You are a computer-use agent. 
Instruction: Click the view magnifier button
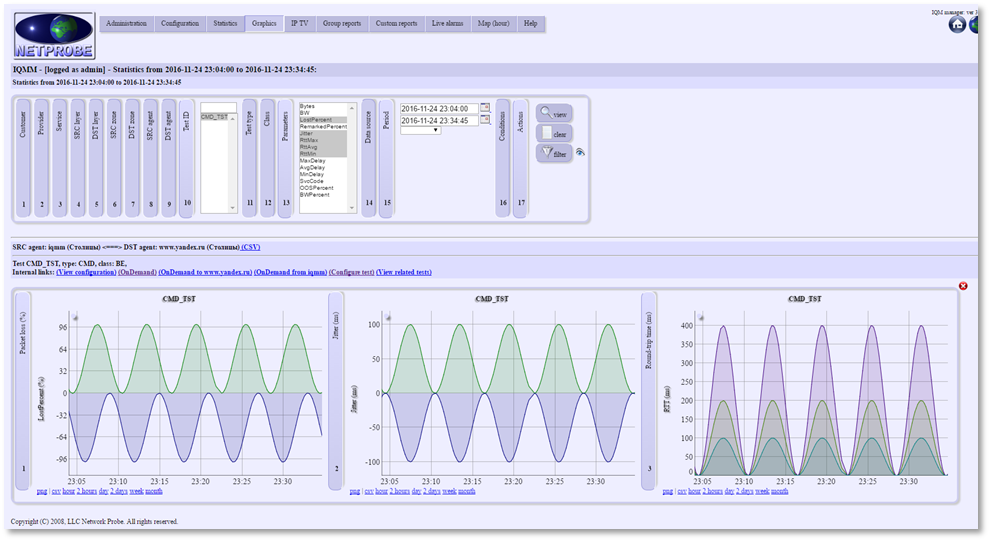tap(554, 114)
